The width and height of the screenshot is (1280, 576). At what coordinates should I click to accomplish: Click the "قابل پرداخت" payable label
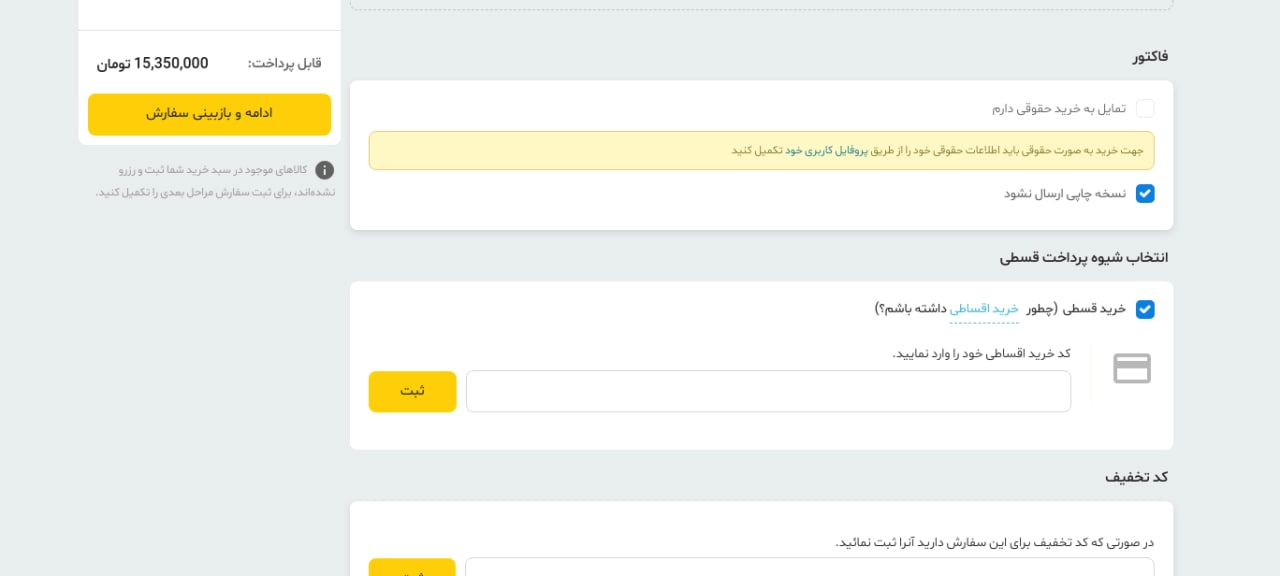click(281, 63)
